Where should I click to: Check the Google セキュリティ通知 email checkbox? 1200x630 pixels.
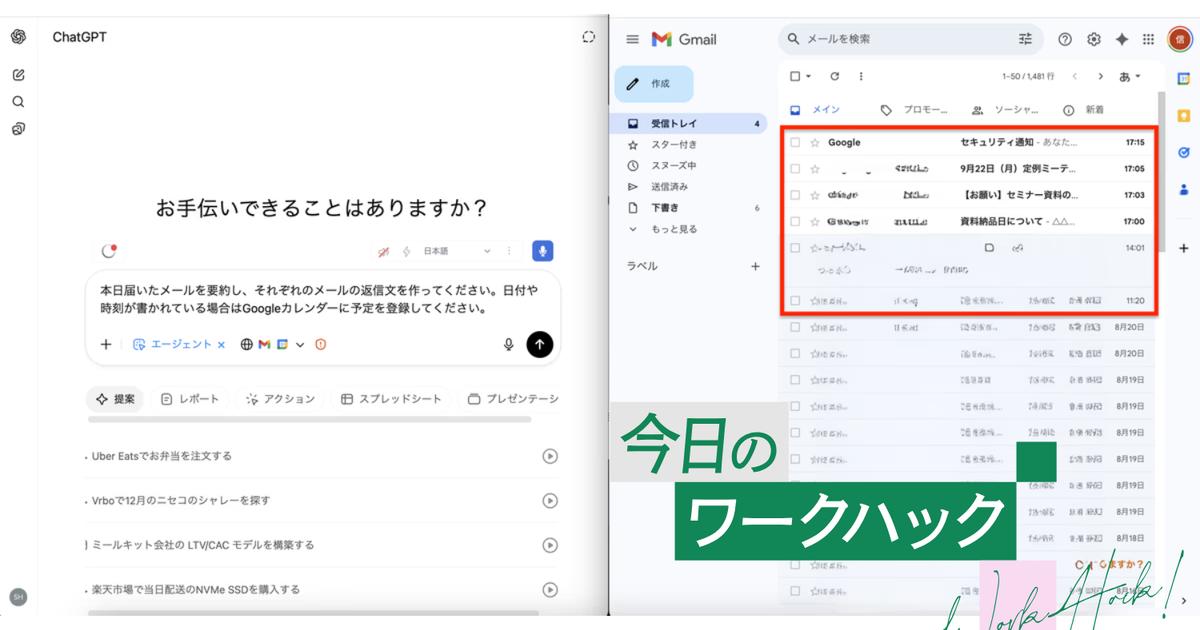pyautogui.click(x=795, y=143)
